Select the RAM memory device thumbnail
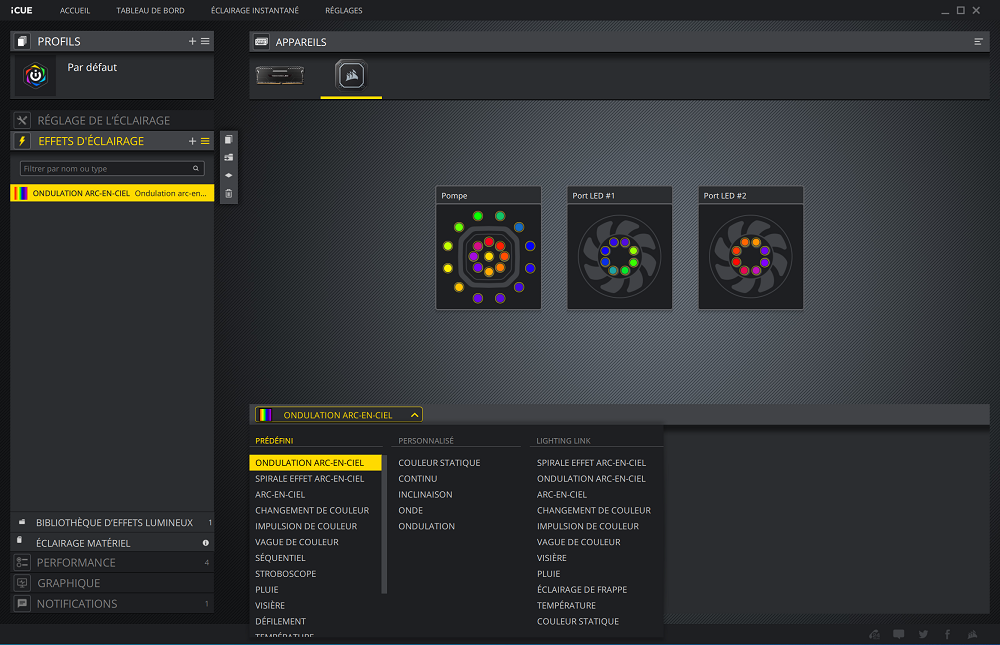1000x645 pixels. (280, 76)
